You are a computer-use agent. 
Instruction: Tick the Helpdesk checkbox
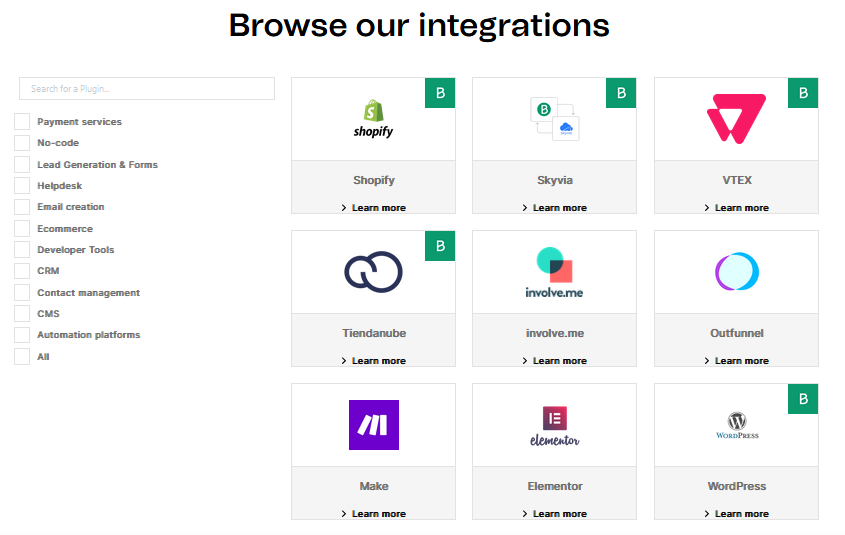22,185
